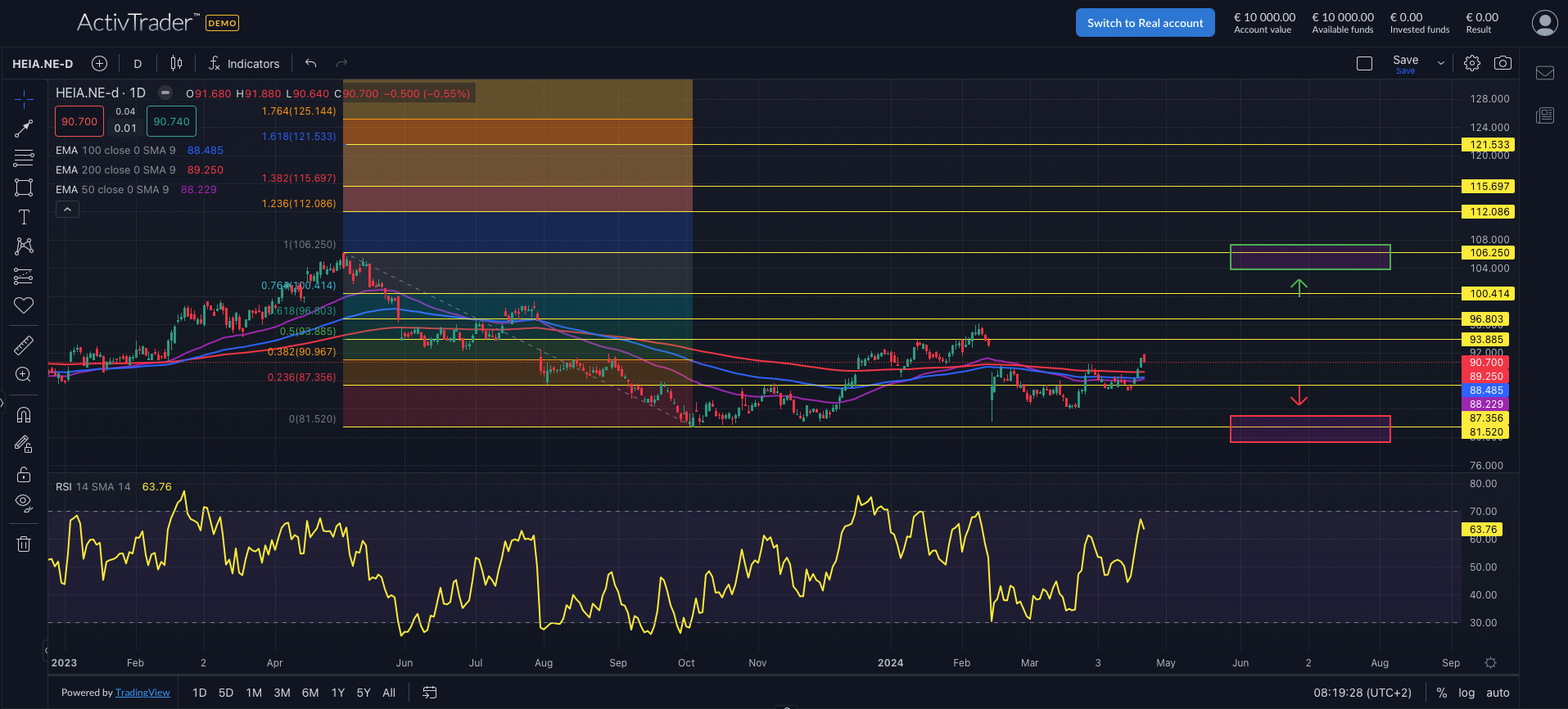Image resolution: width=1568 pixels, height=709 pixels.
Task: Open the ruler measure tool
Action: pos(24,345)
